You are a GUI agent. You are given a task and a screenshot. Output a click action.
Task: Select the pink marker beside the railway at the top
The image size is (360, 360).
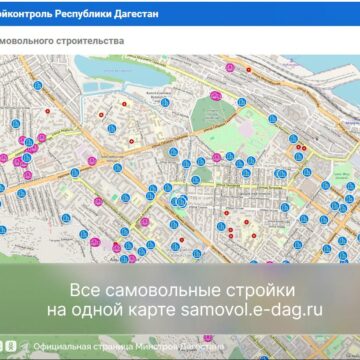230,68
